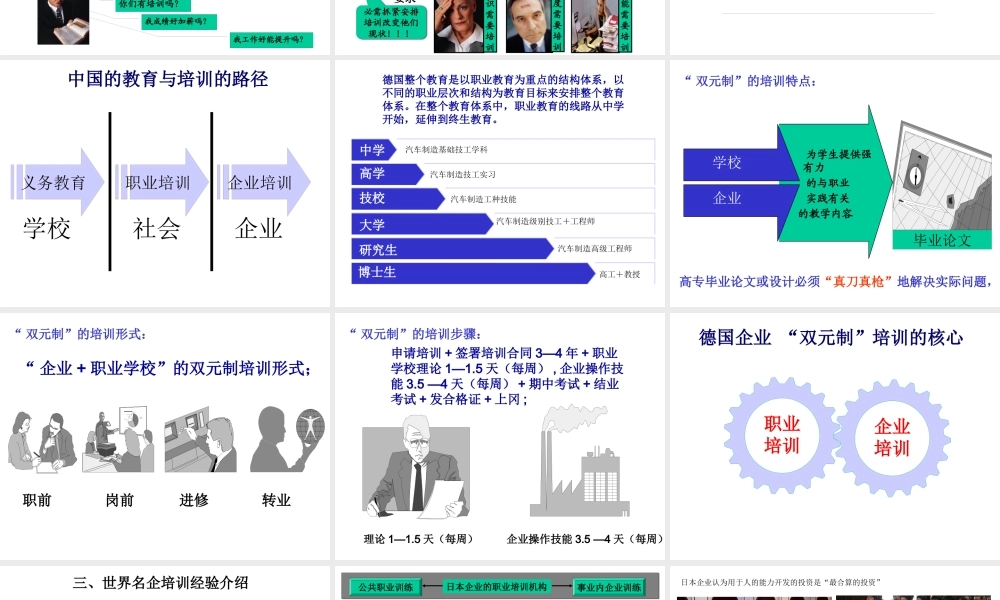Click the green box 我工作好能提升吗?
The image size is (1000, 600).
pyautogui.click(x=271, y=40)
